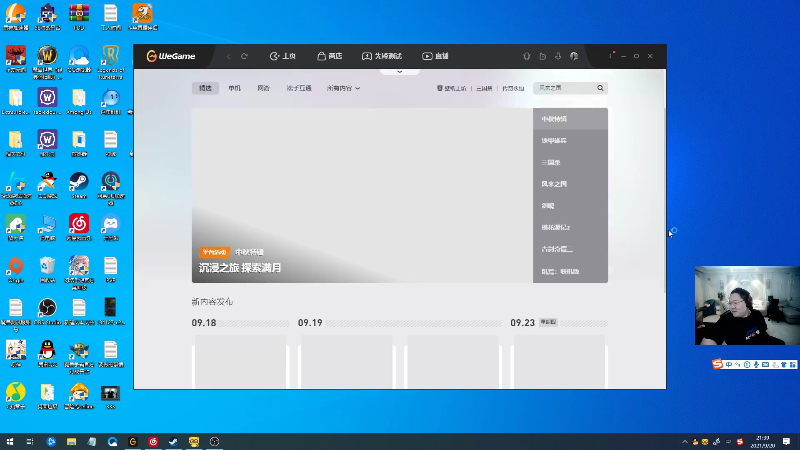This screenshot has height=450, width=800.
Task: Open the first game card under 09.18
Action: 241,362
